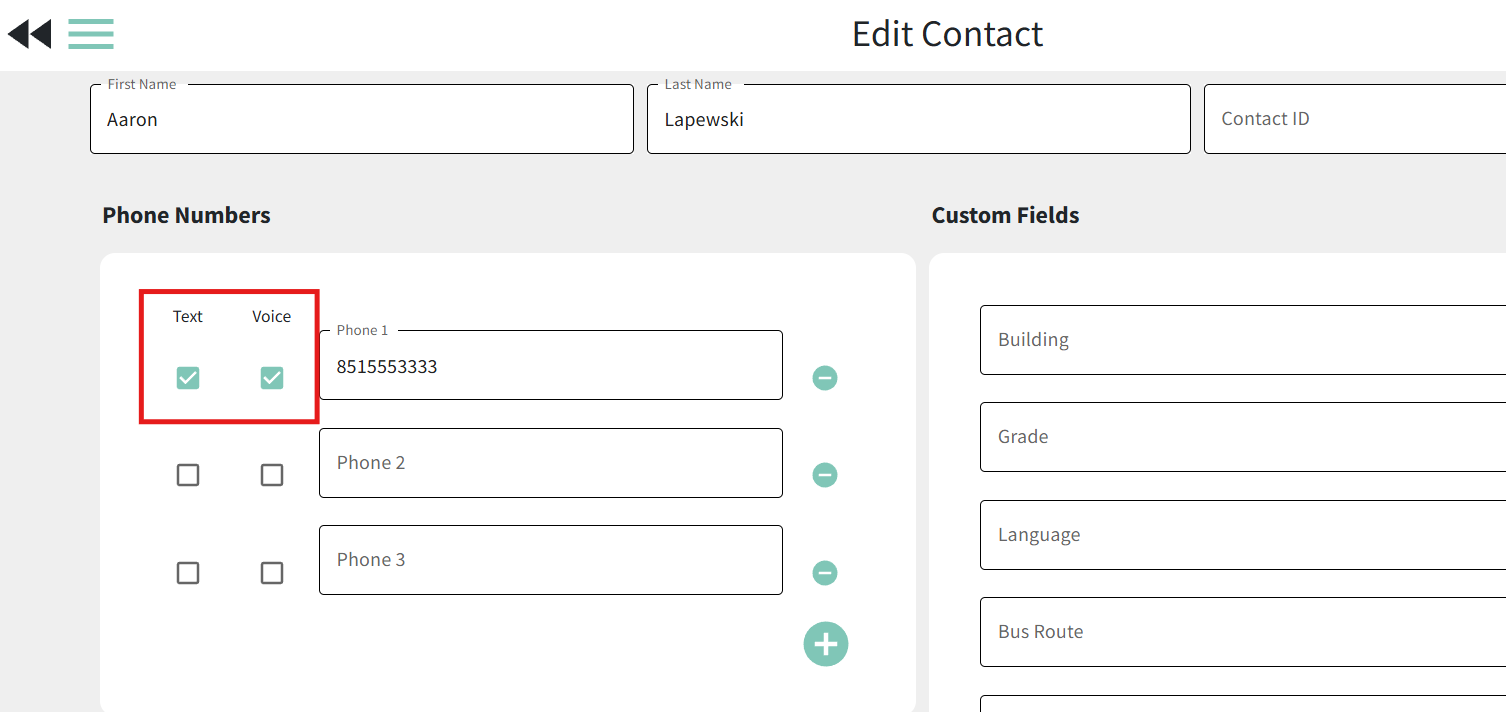Open the Building custom field
1506x712 pixels.
[x=1242, y=340]
